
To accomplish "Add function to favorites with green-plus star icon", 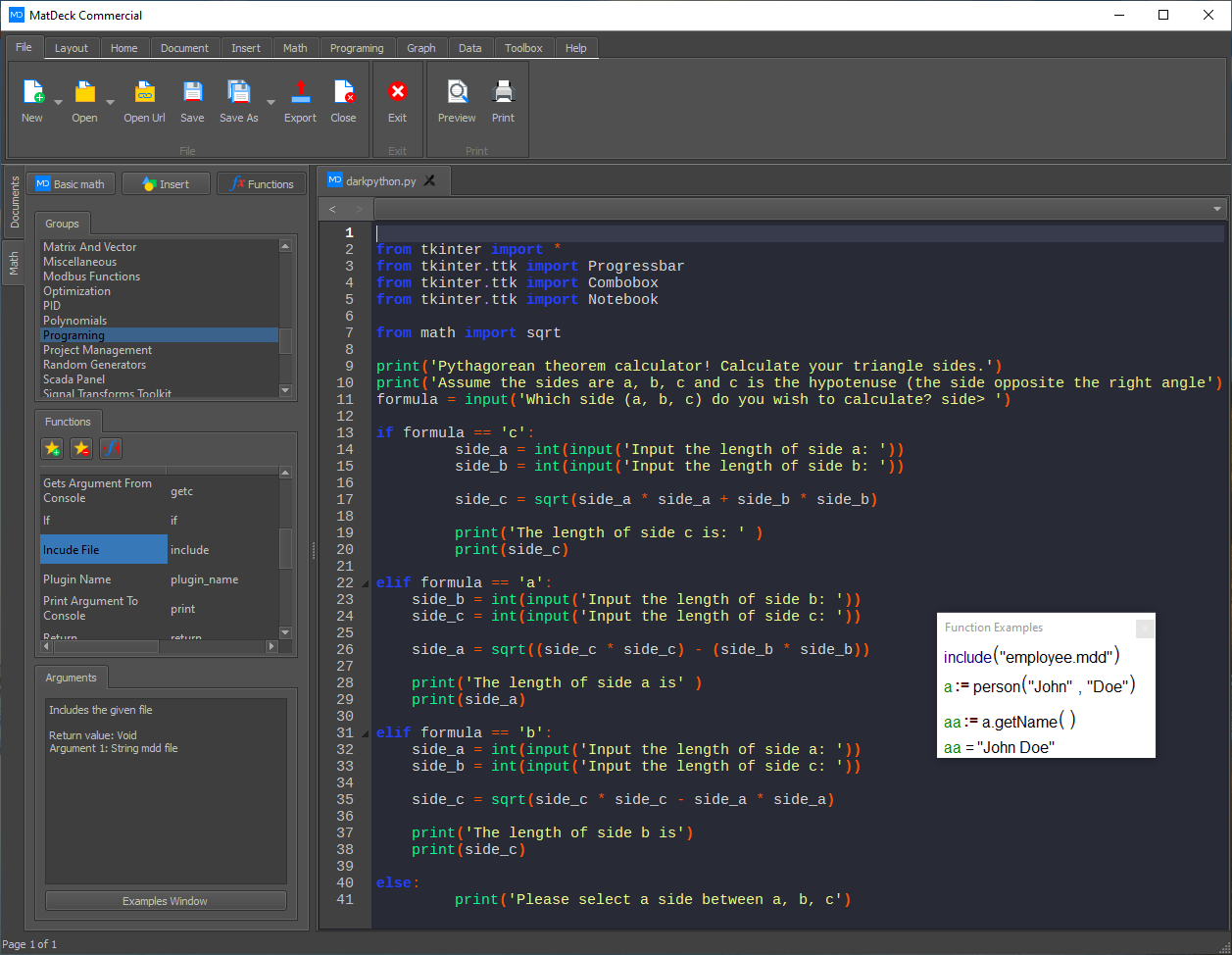I will (x=52, y=448).
